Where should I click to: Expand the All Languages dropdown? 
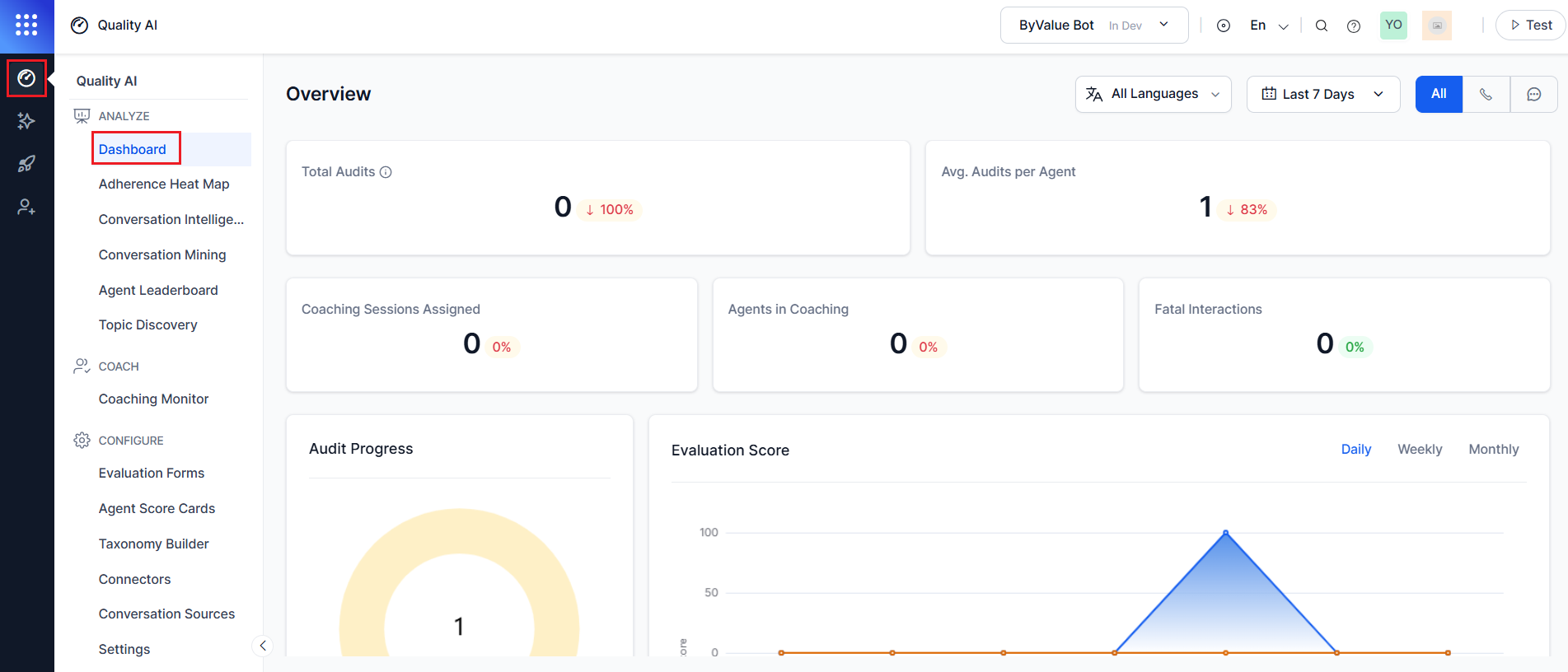click(1153, 94)
